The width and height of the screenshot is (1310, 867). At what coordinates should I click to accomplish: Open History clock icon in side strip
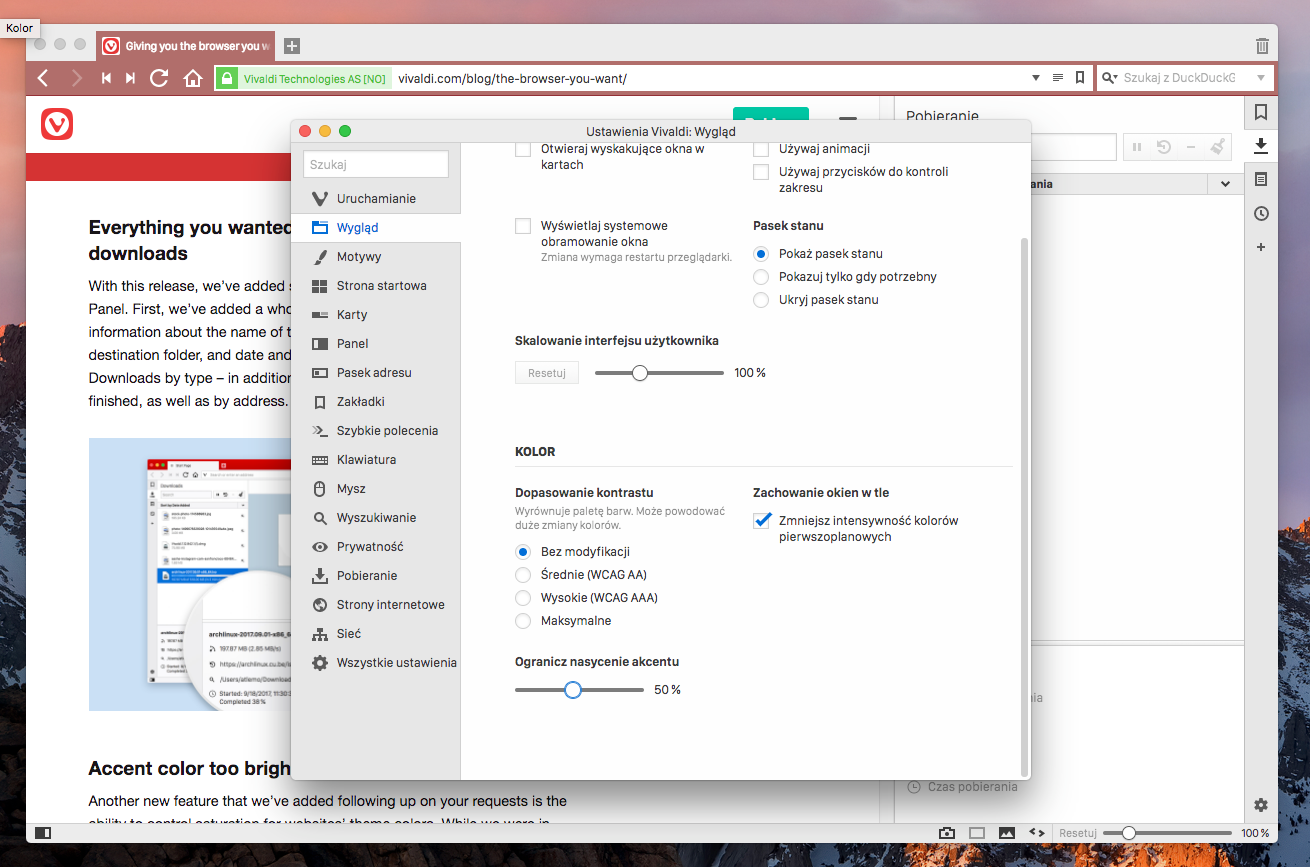(x=1261, y=213)
